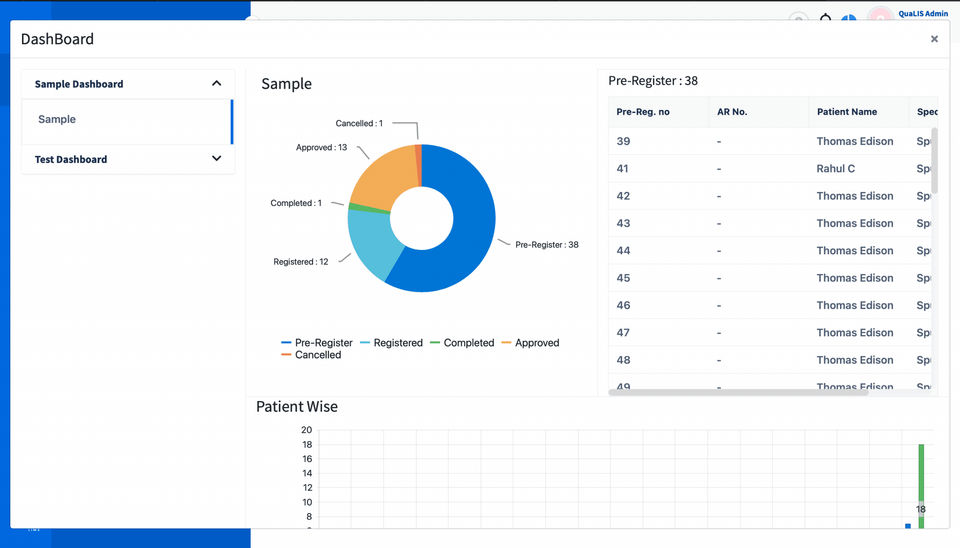This screenshot has height=548, width=960.
Task: Click Thomas Edison in row 48
Action: (855, 360)
